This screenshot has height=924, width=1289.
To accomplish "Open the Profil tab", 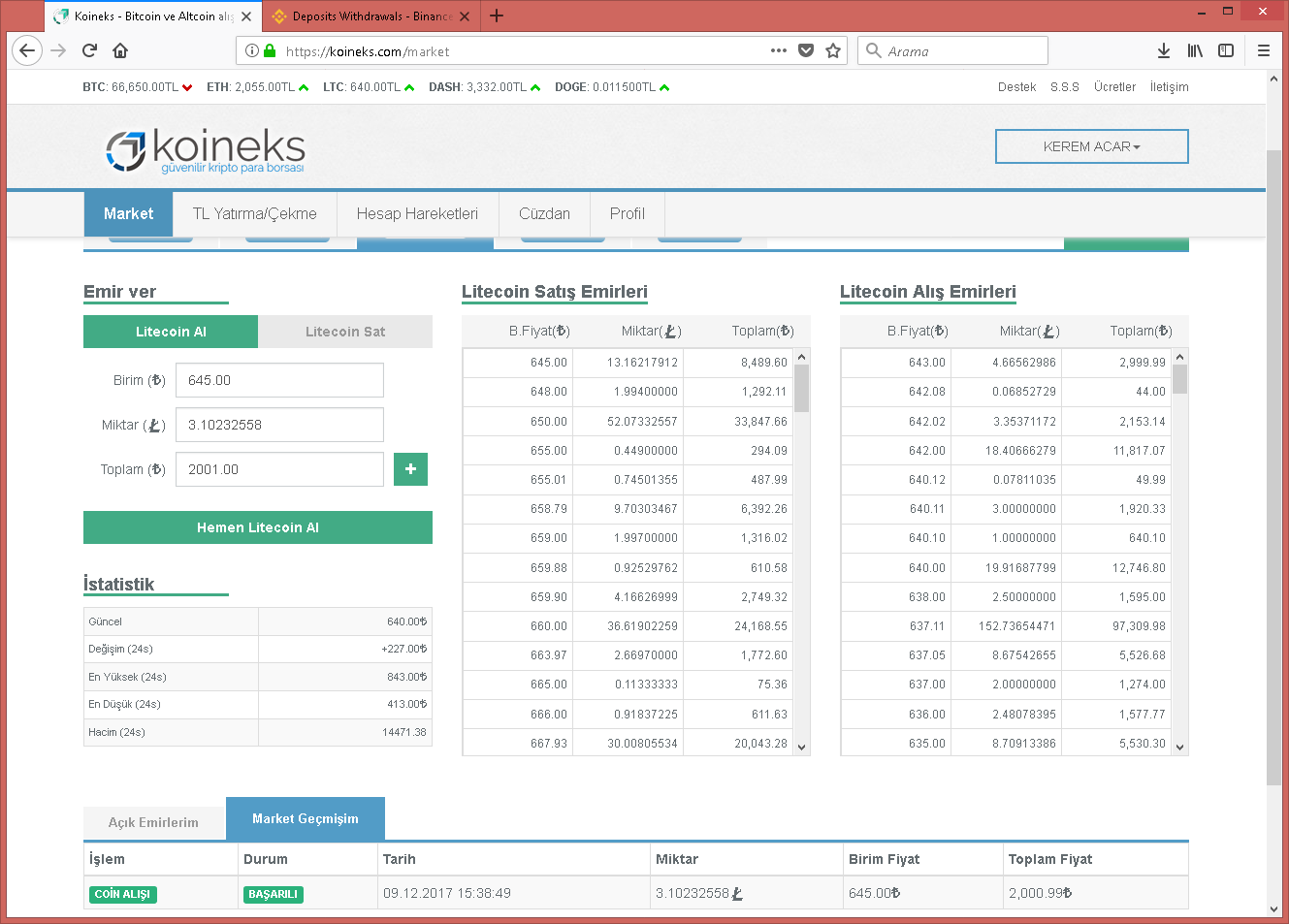I will (628, 213).
